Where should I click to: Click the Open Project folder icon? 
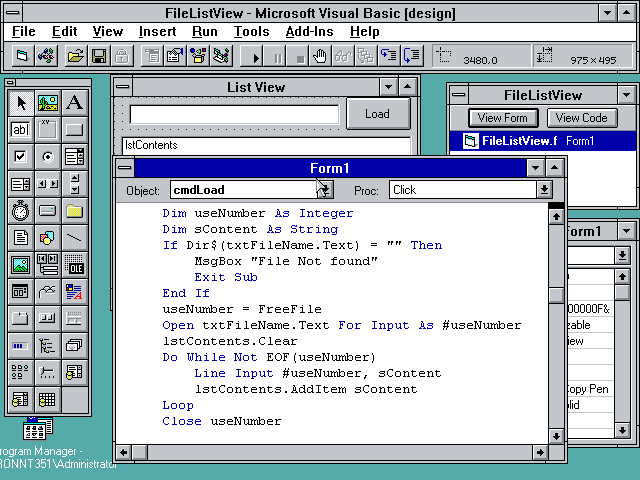point(76,56)
